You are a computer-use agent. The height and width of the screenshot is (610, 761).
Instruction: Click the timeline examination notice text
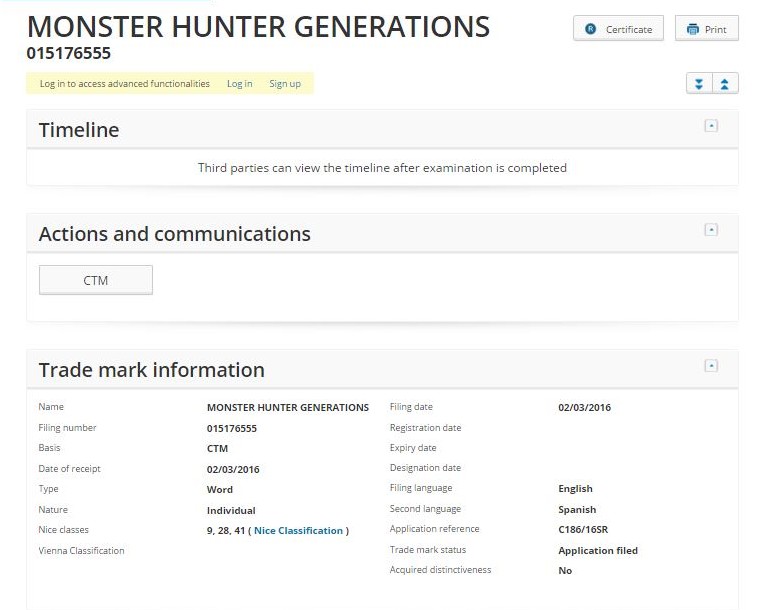click(x=382, y=168)
